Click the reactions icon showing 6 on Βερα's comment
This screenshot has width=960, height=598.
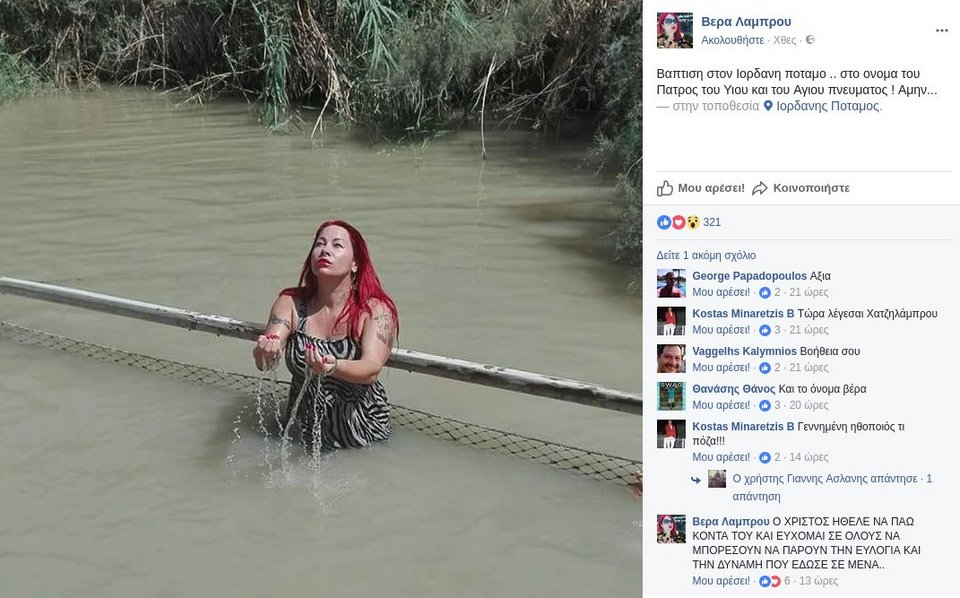769,581
